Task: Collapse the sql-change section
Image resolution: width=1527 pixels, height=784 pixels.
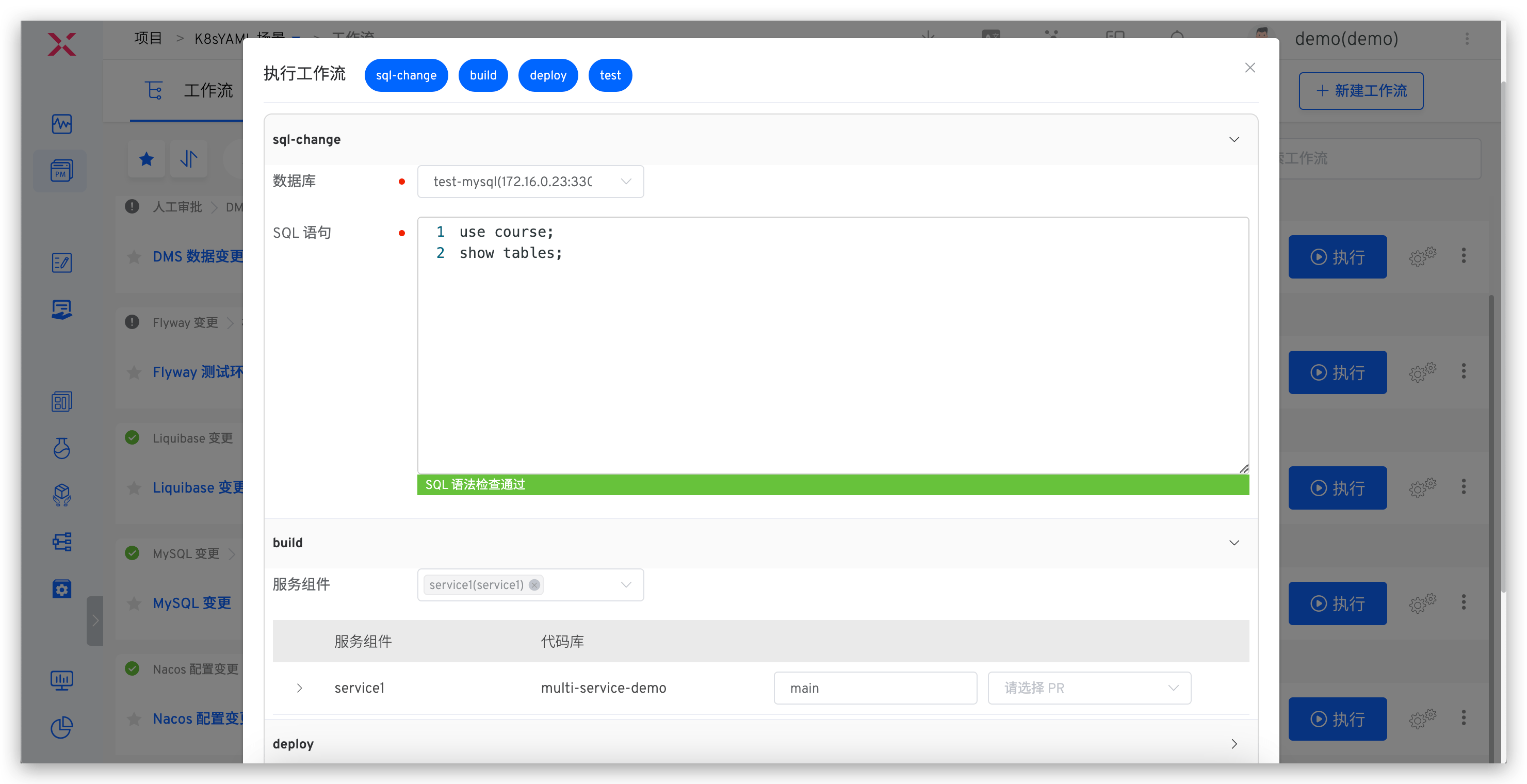Action: 1233,139
